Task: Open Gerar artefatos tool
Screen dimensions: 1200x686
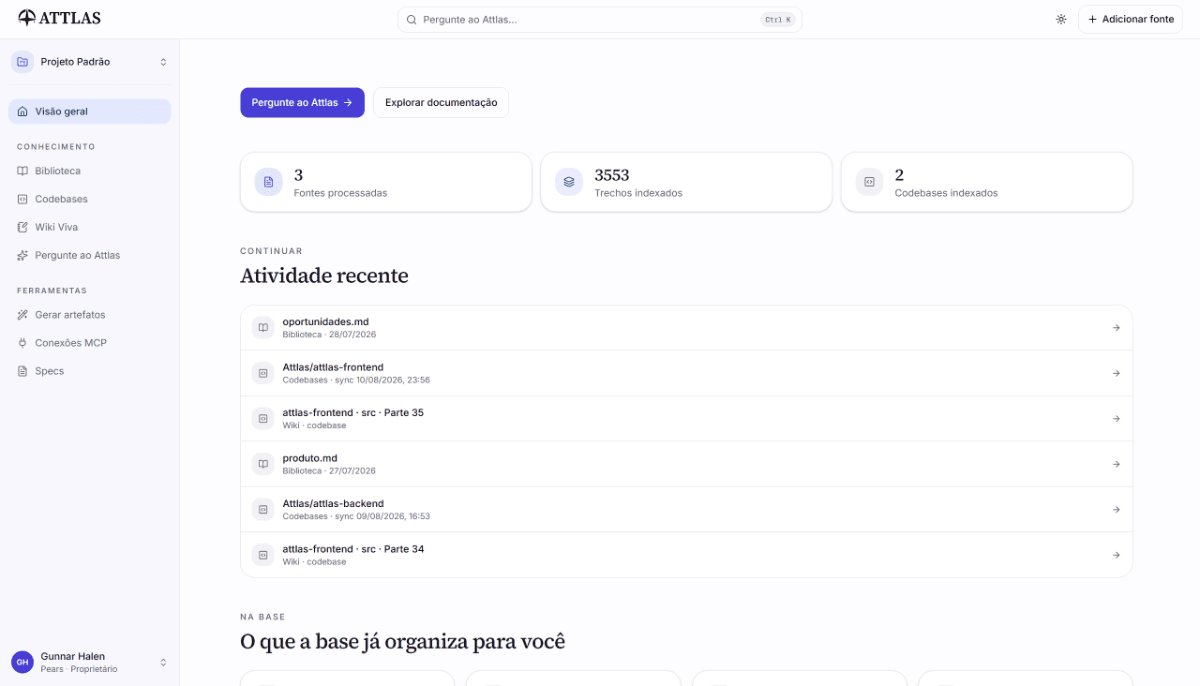Action: pos(89,315)
